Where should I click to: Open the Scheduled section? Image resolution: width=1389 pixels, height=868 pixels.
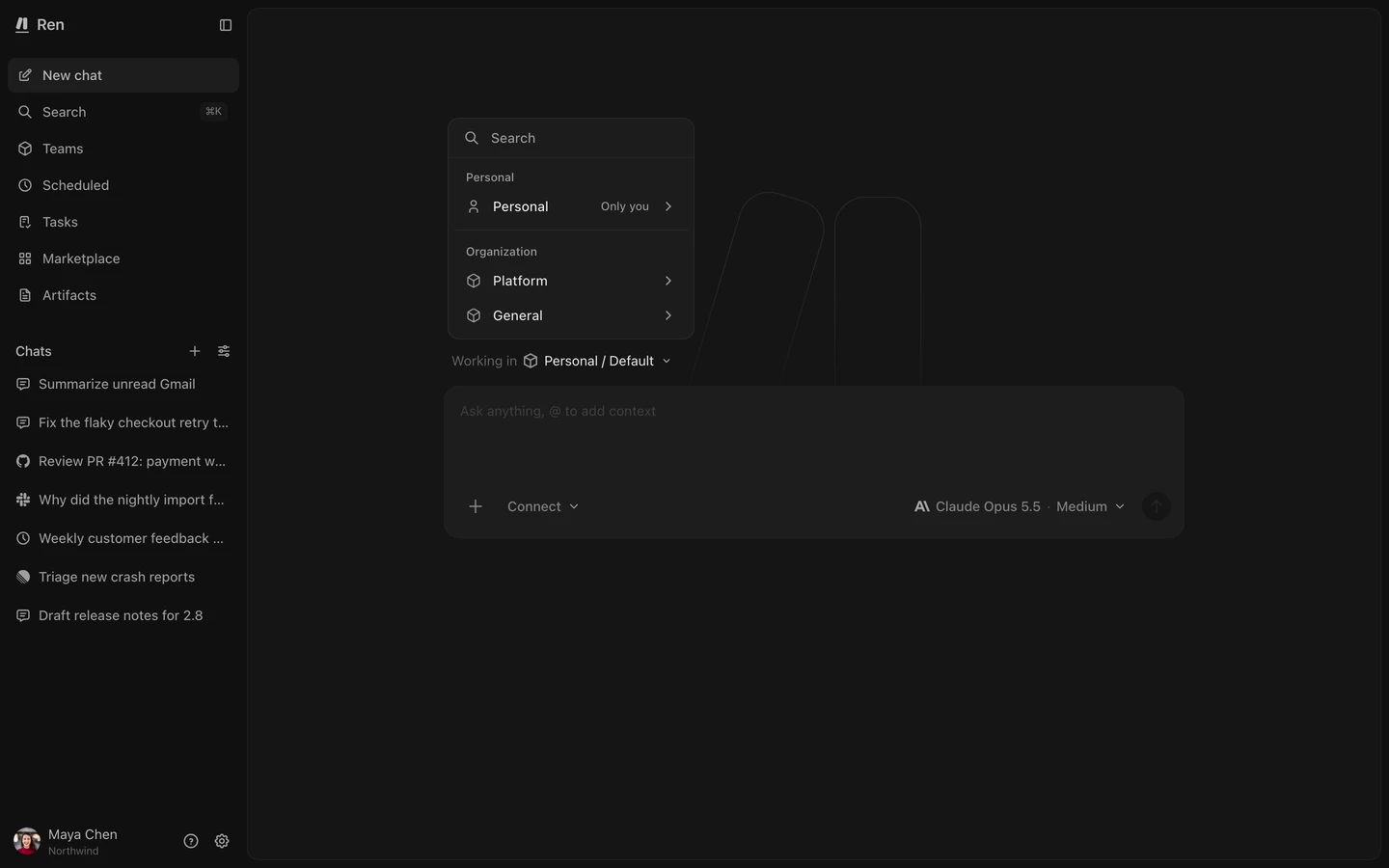[x=123, y=185]
